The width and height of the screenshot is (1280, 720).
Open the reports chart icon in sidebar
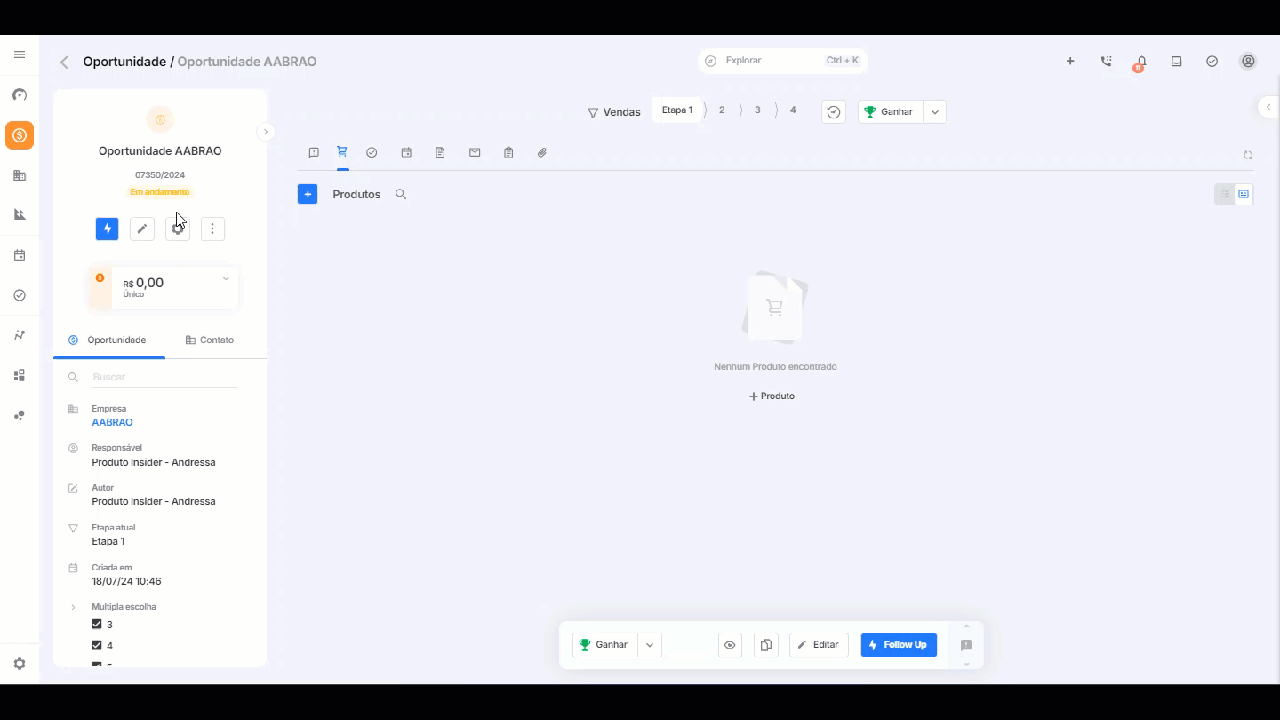coord(19,214)
